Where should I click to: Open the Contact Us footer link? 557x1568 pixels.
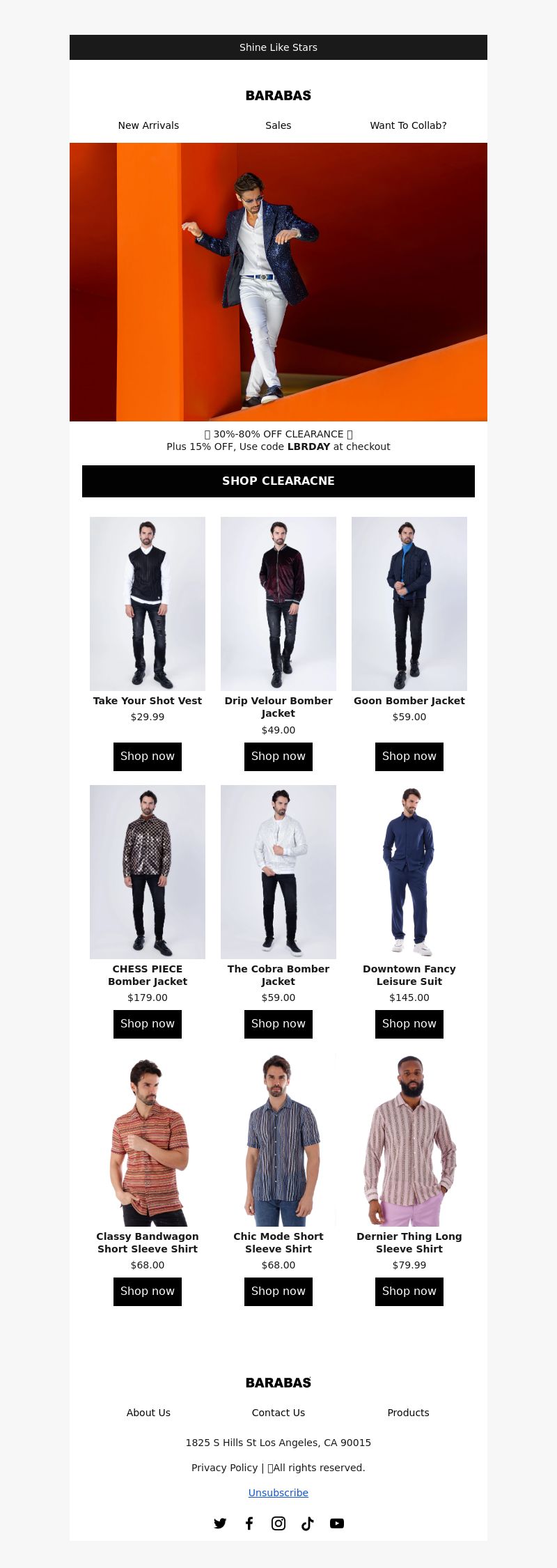(278, 1413)
